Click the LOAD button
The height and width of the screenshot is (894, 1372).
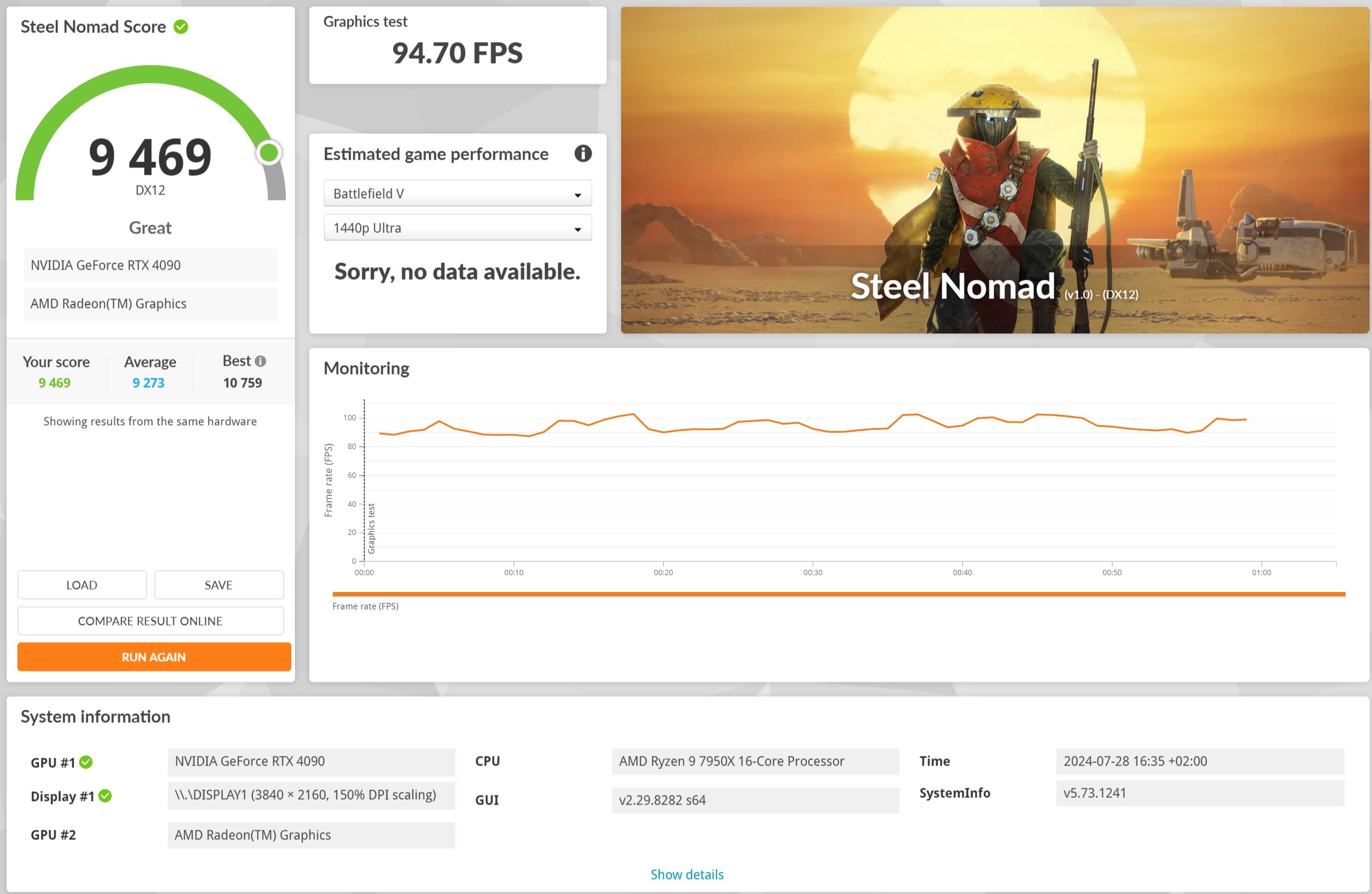[x=82, y=584]
